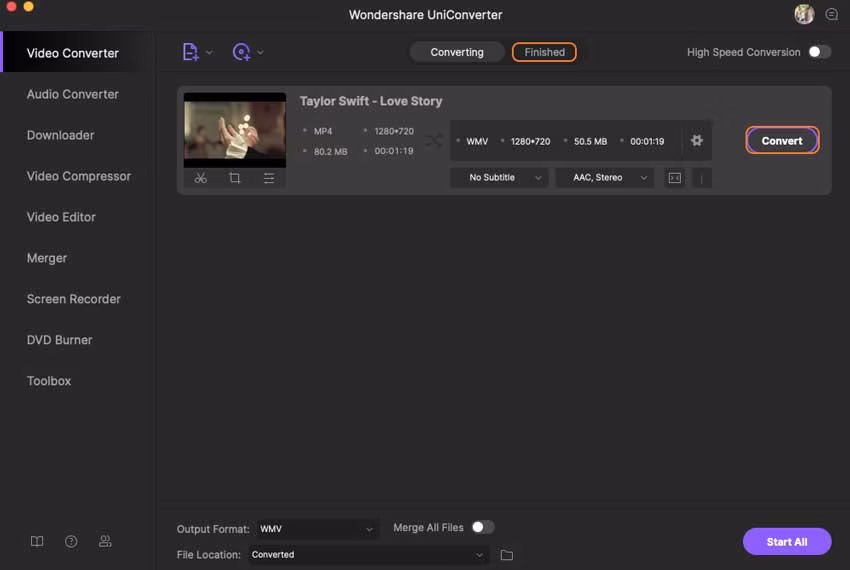Image resolution: width=850 pixels, height=570 pixels.
Task: Click the scissors trim icon
Action: (201, 178)
